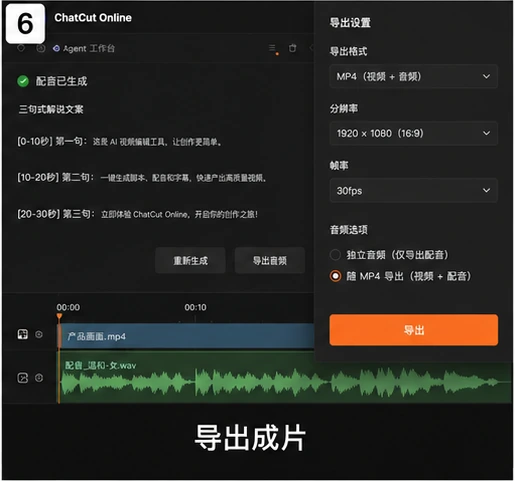Click the diamond icon left of the clock icon

pos(21,48)
